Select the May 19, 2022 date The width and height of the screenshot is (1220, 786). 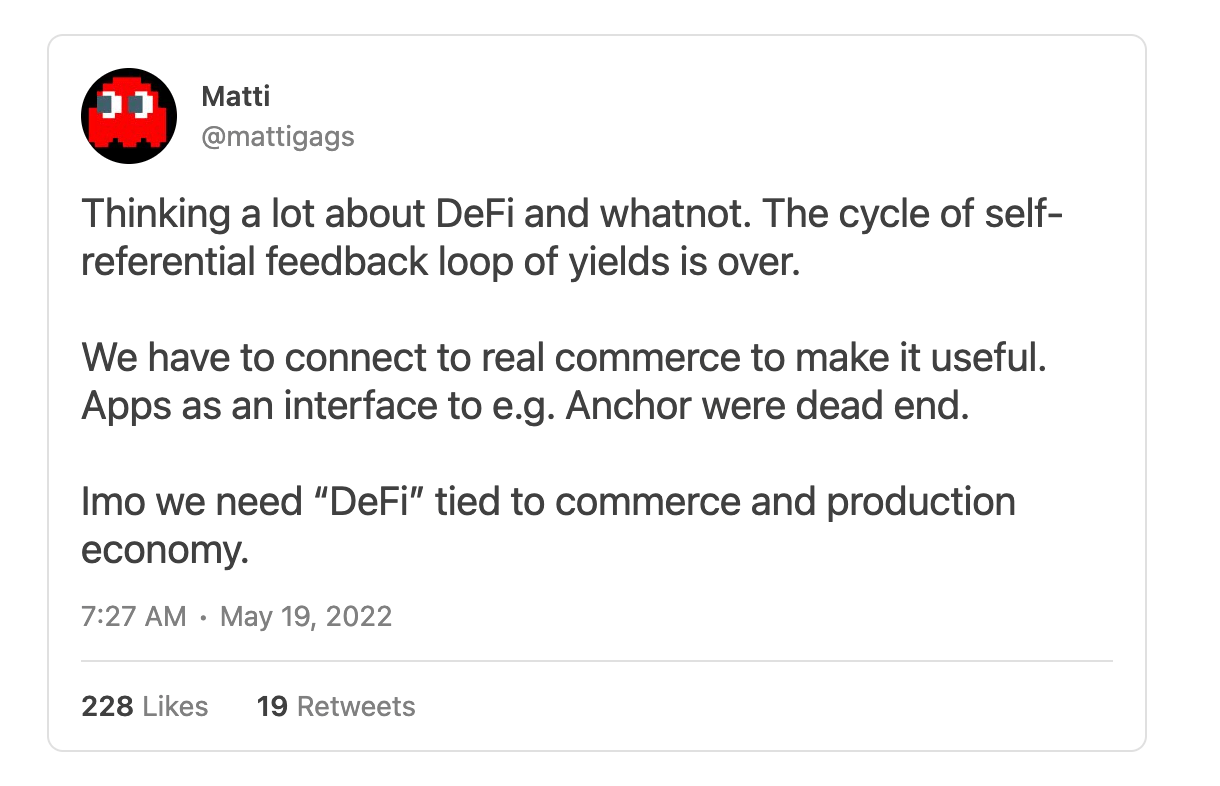click(306, 615)
